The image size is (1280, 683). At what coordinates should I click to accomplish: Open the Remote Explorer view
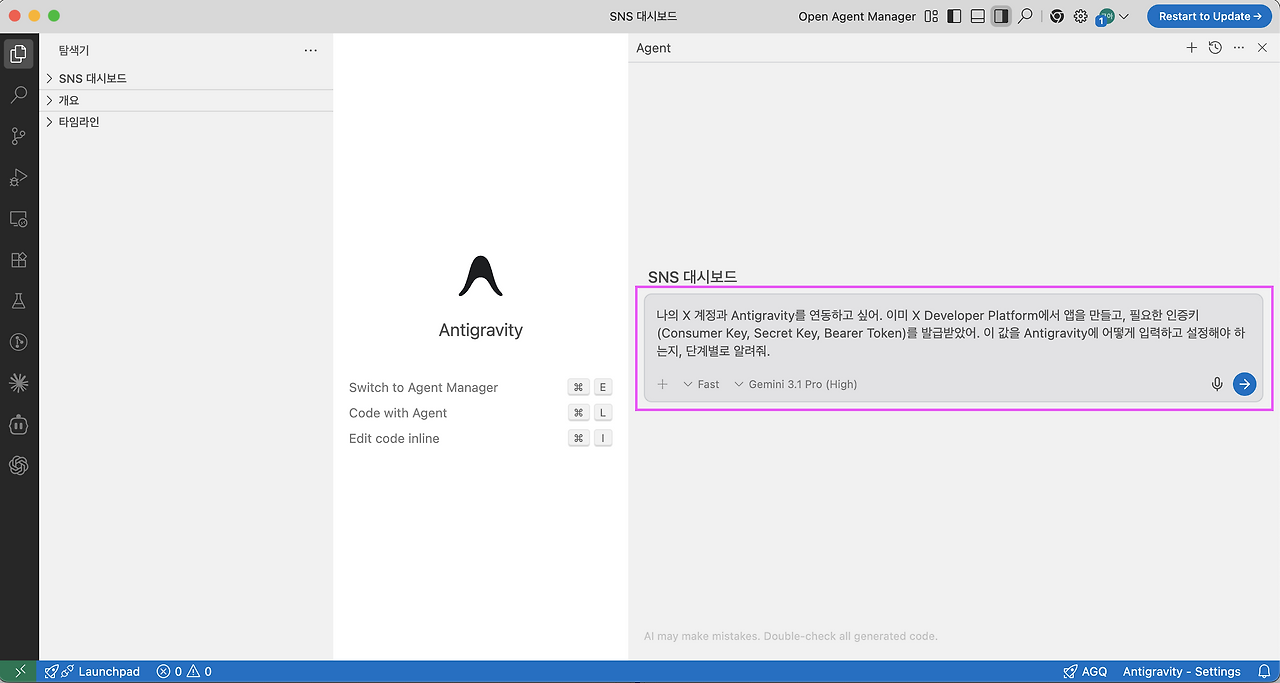[x=18, y=218]
